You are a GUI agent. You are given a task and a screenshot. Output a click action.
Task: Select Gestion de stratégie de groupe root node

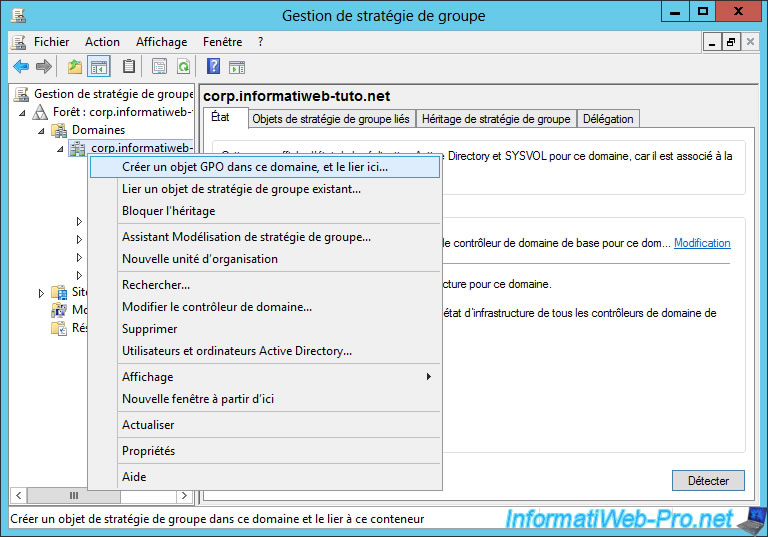tap(113, 94)
